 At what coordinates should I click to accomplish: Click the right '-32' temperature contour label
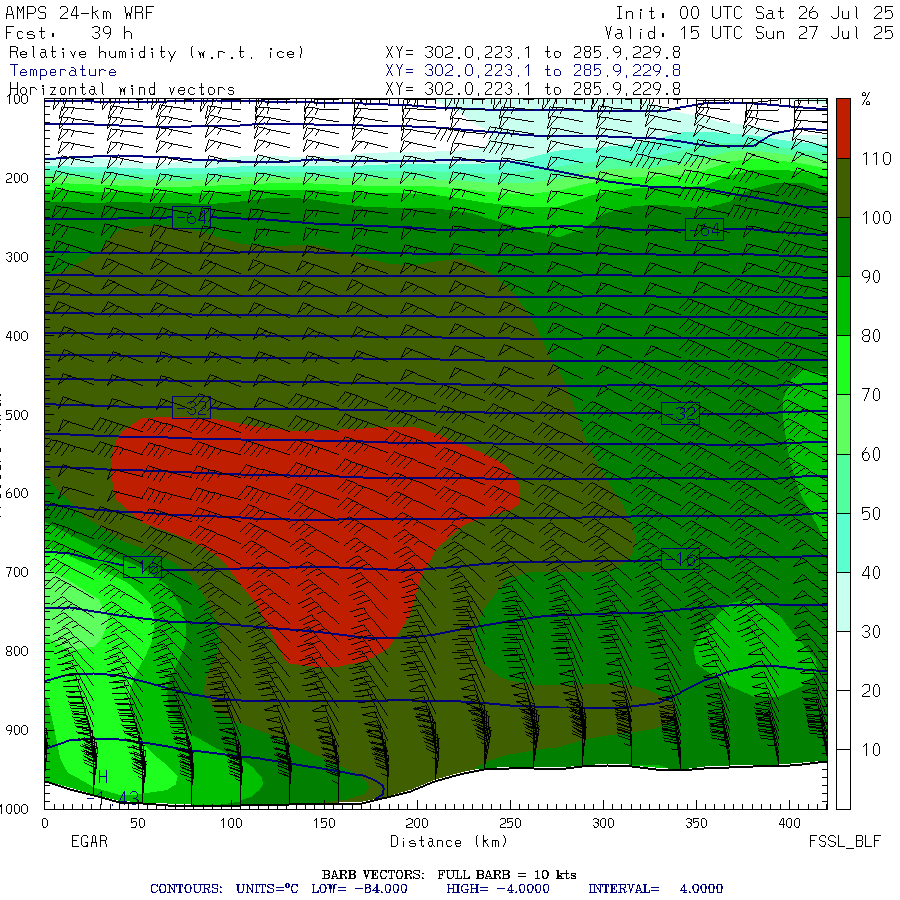click(680, 413)
